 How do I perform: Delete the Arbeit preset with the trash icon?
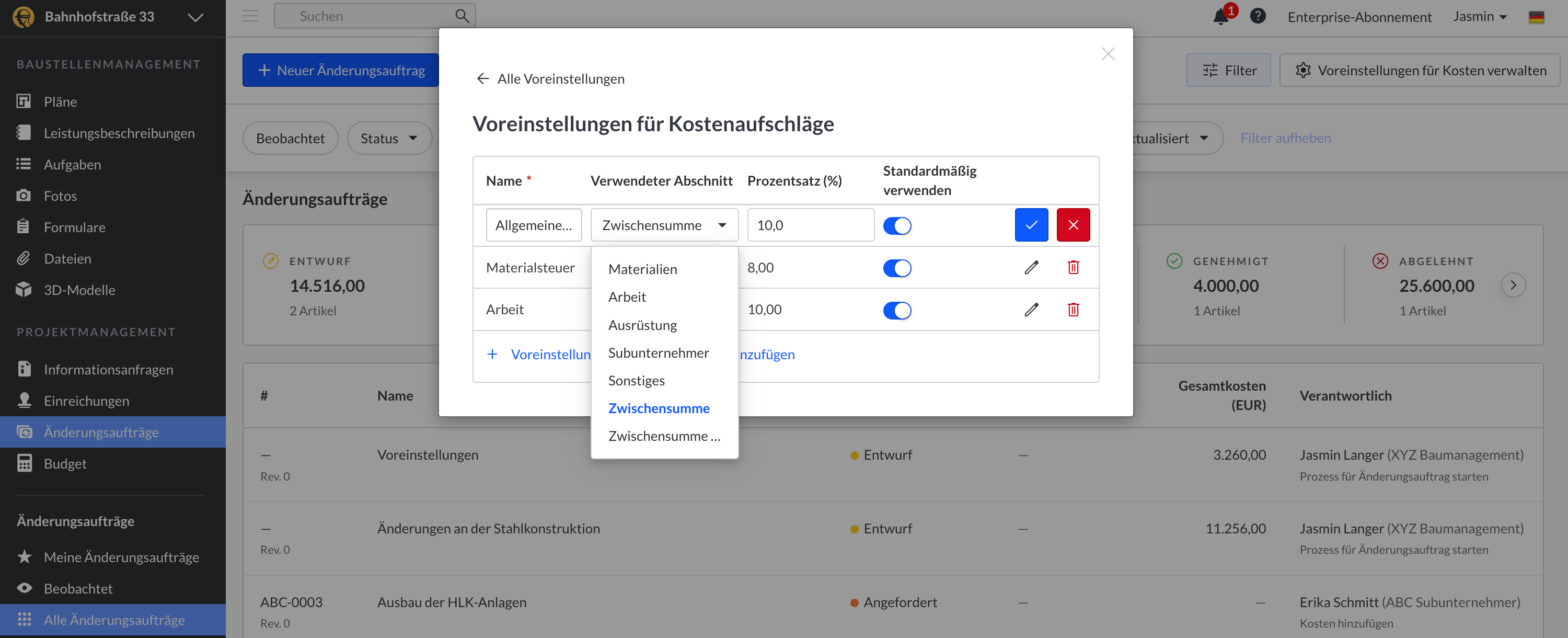1073,309
